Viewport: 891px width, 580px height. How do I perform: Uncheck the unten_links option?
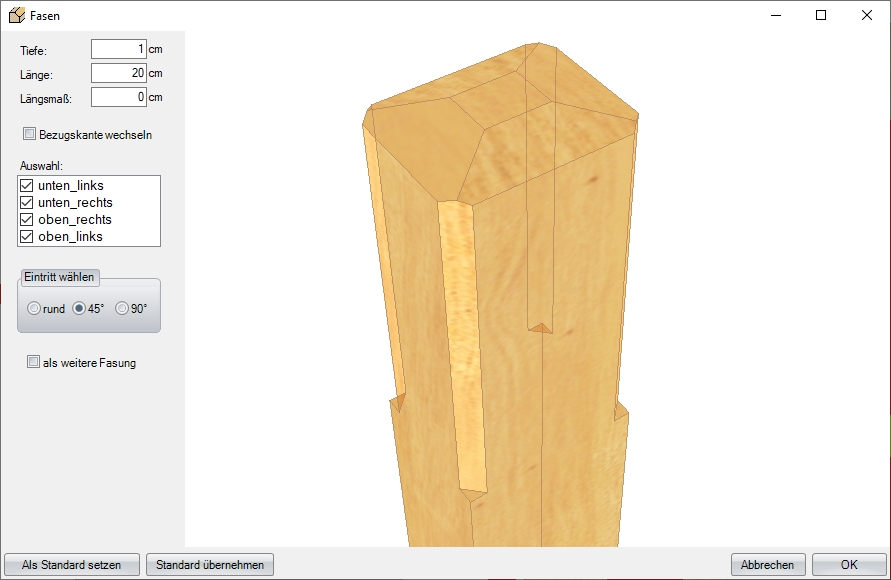click(x=27, y=186)
